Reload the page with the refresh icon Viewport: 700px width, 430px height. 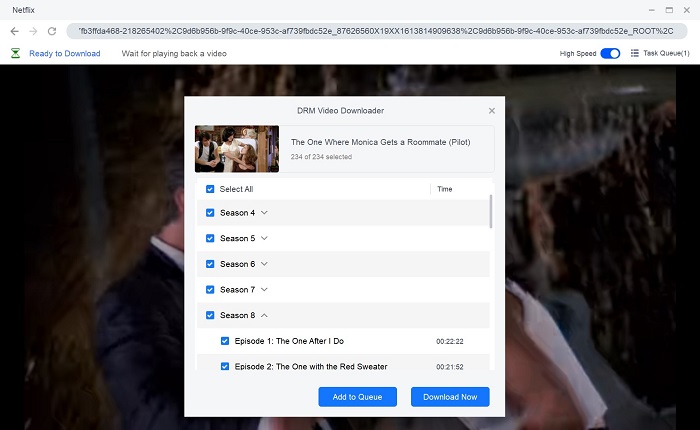52,31
